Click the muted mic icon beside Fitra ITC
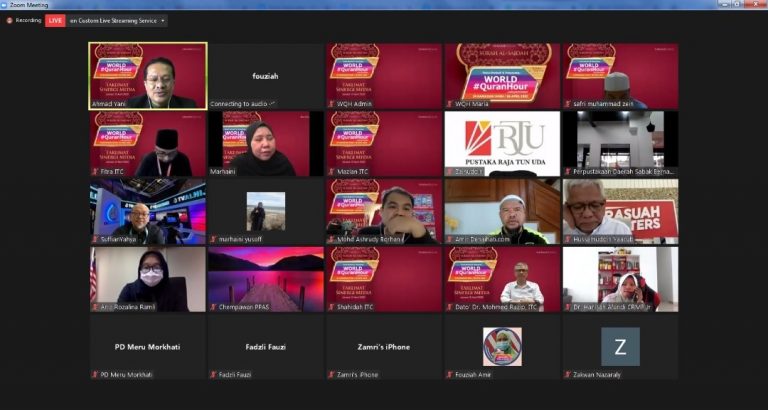Screen dimensions: 768x410 coord(95,171)
